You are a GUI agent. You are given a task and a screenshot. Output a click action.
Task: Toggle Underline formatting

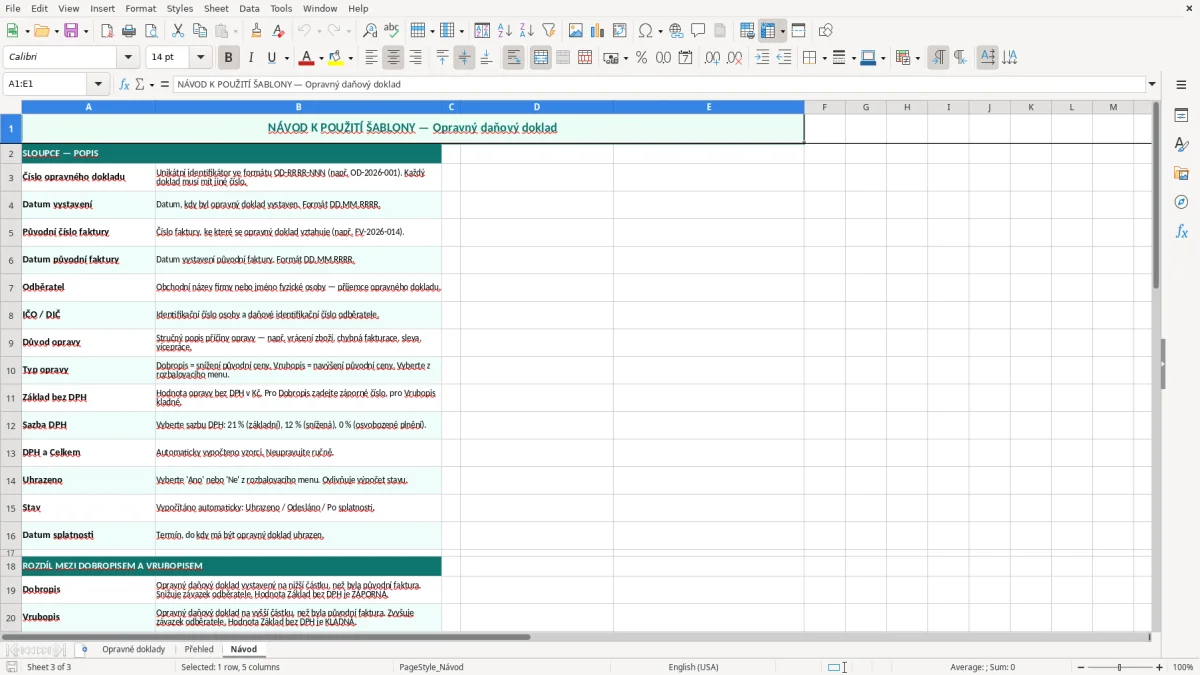271,58
